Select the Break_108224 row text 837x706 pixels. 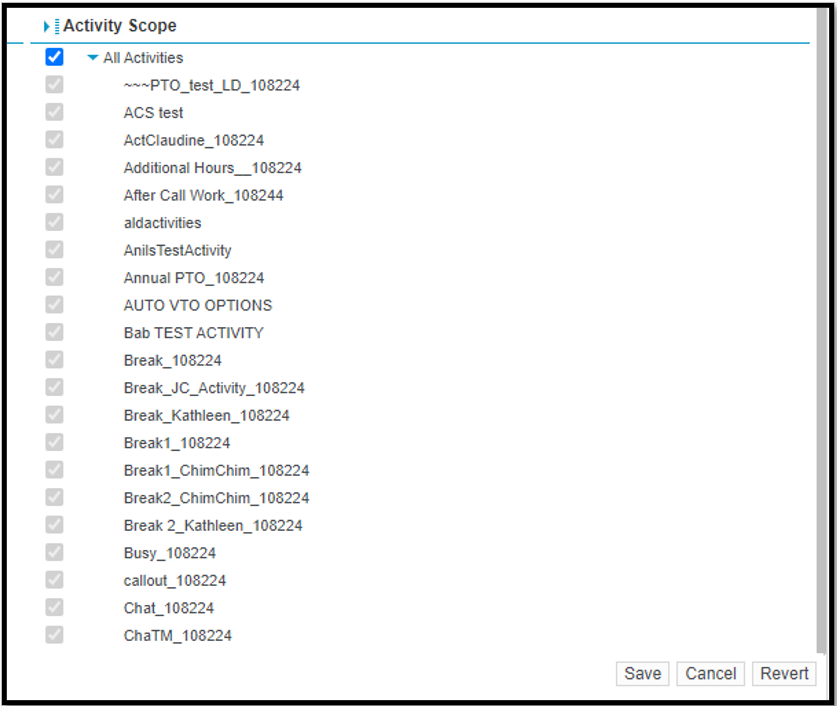click(172, 361)
